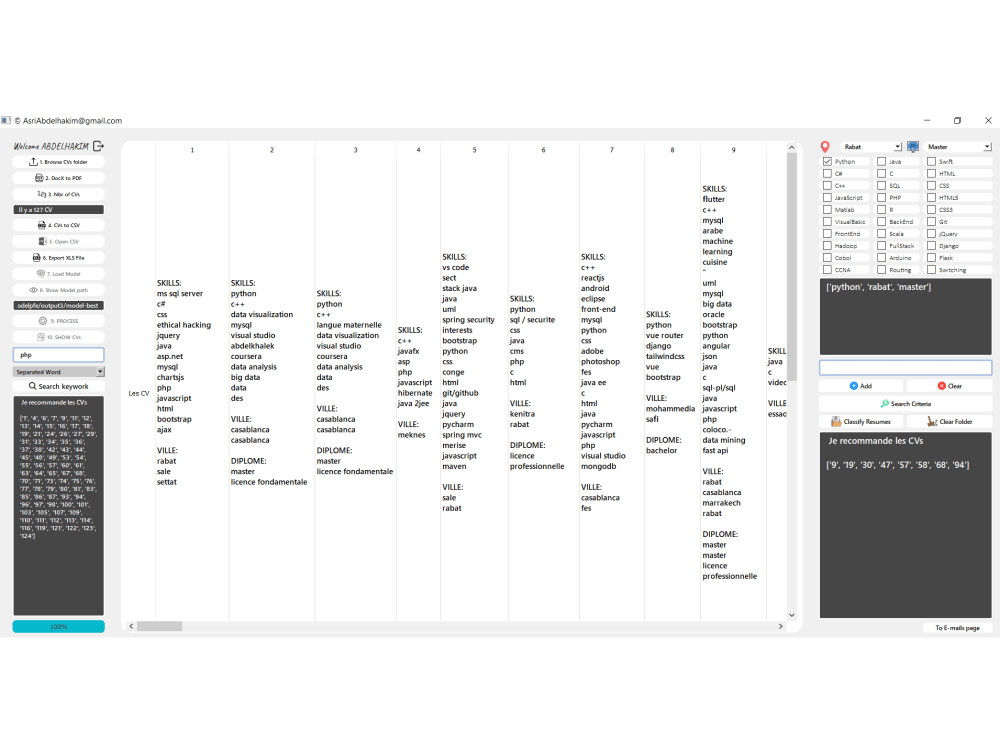This screenshot has width=1000, height=750.
Task: Click the flutter skill in column 9
Action: [x=714, y=199]
